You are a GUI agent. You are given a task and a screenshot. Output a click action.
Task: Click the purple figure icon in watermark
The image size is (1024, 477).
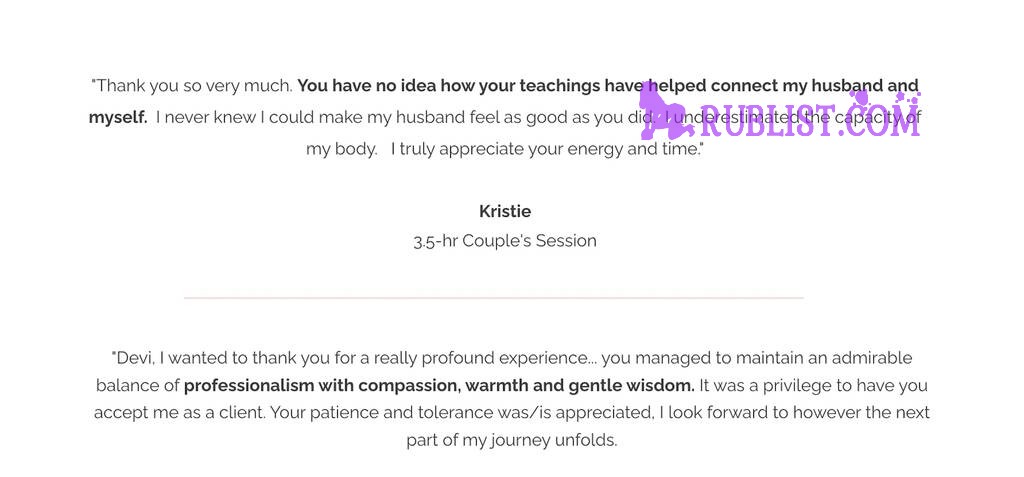pyautogui.click(x=666, y=111)
